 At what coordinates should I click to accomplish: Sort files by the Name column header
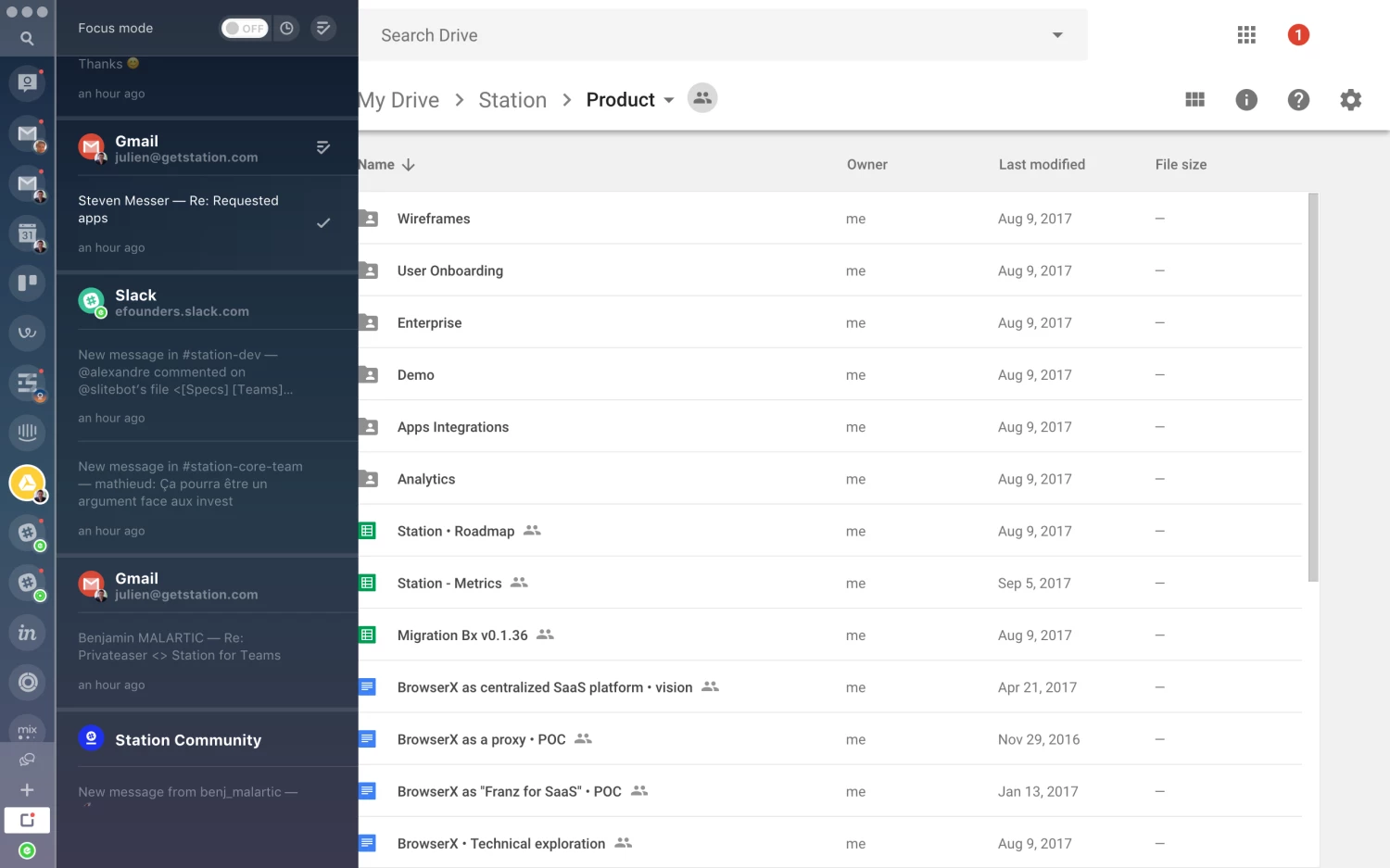377,165
